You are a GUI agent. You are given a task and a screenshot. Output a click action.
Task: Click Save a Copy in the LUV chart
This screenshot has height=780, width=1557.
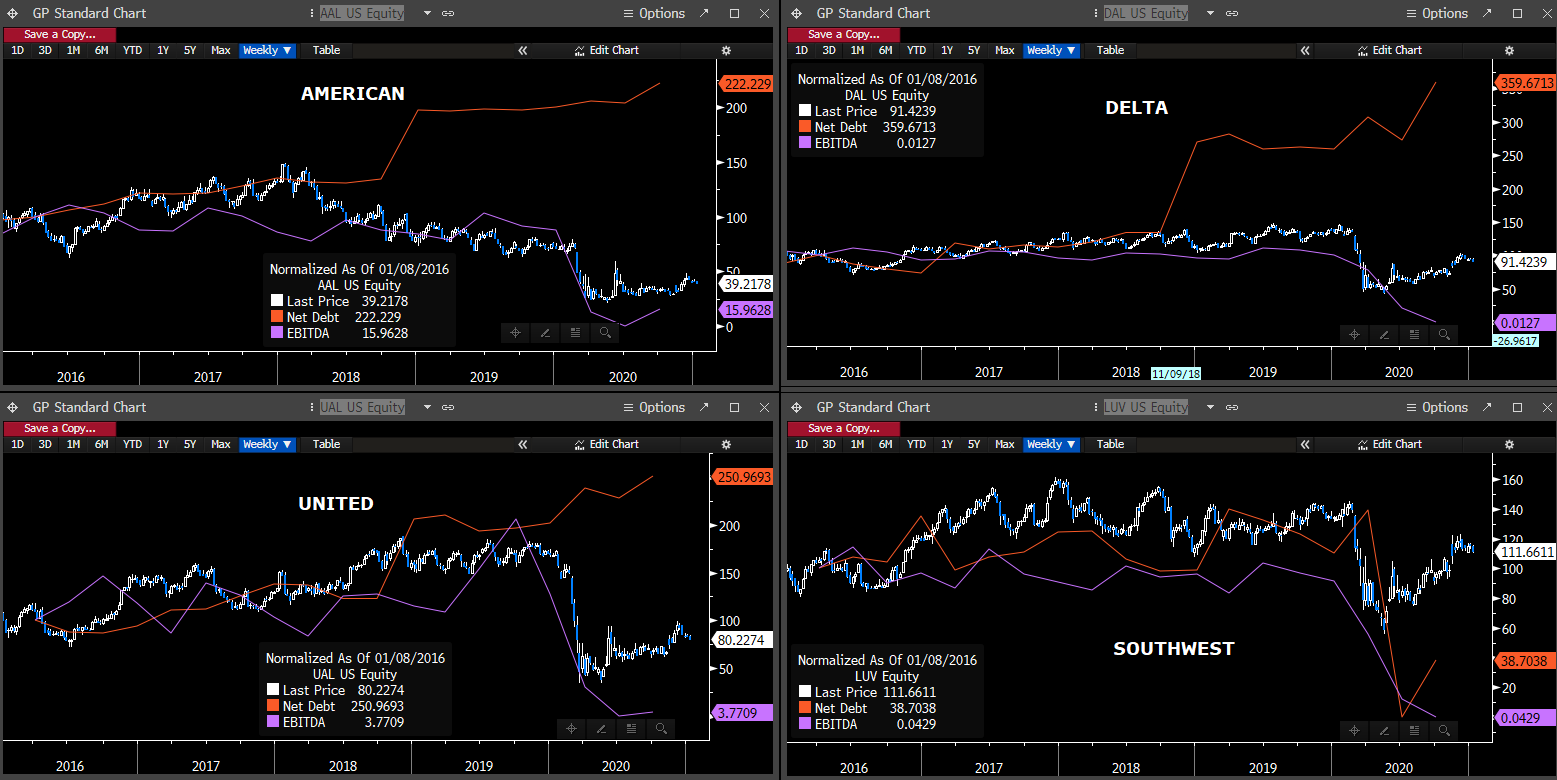pos(843,428)
